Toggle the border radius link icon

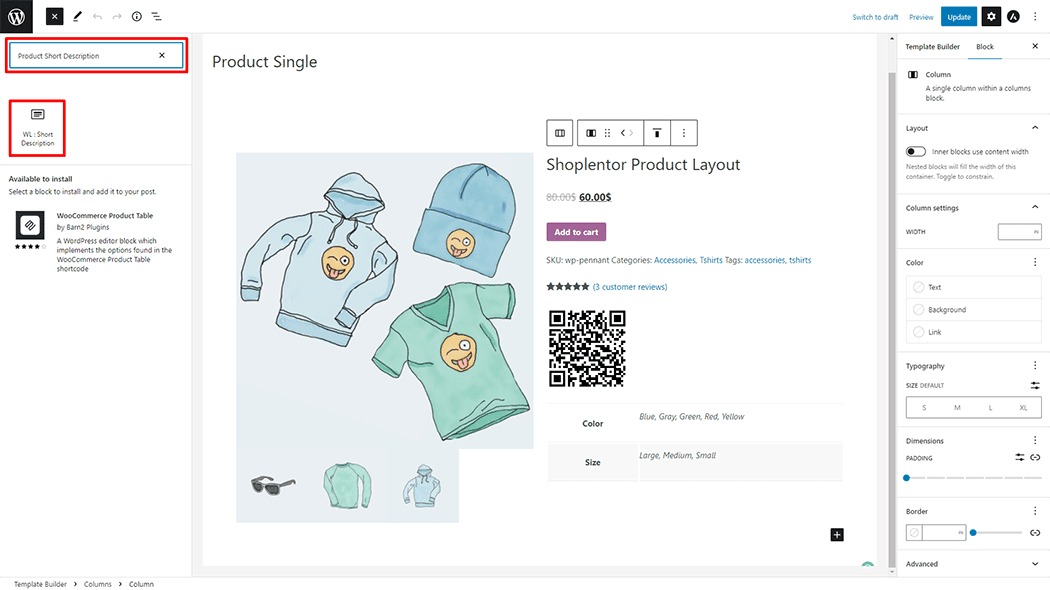tap(1035, 533)
